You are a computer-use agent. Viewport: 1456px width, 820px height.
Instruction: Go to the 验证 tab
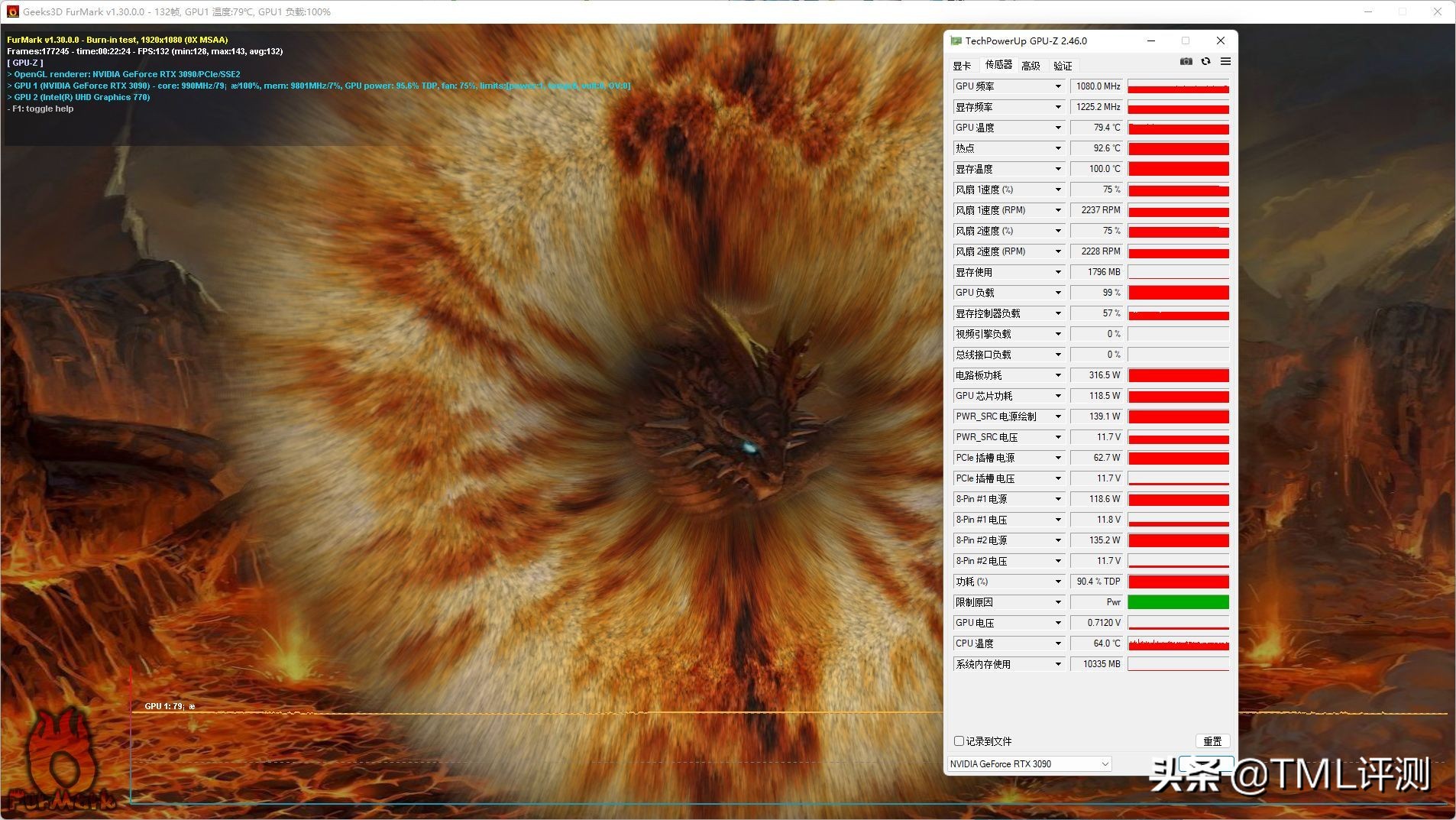(x=1063, y=66)
